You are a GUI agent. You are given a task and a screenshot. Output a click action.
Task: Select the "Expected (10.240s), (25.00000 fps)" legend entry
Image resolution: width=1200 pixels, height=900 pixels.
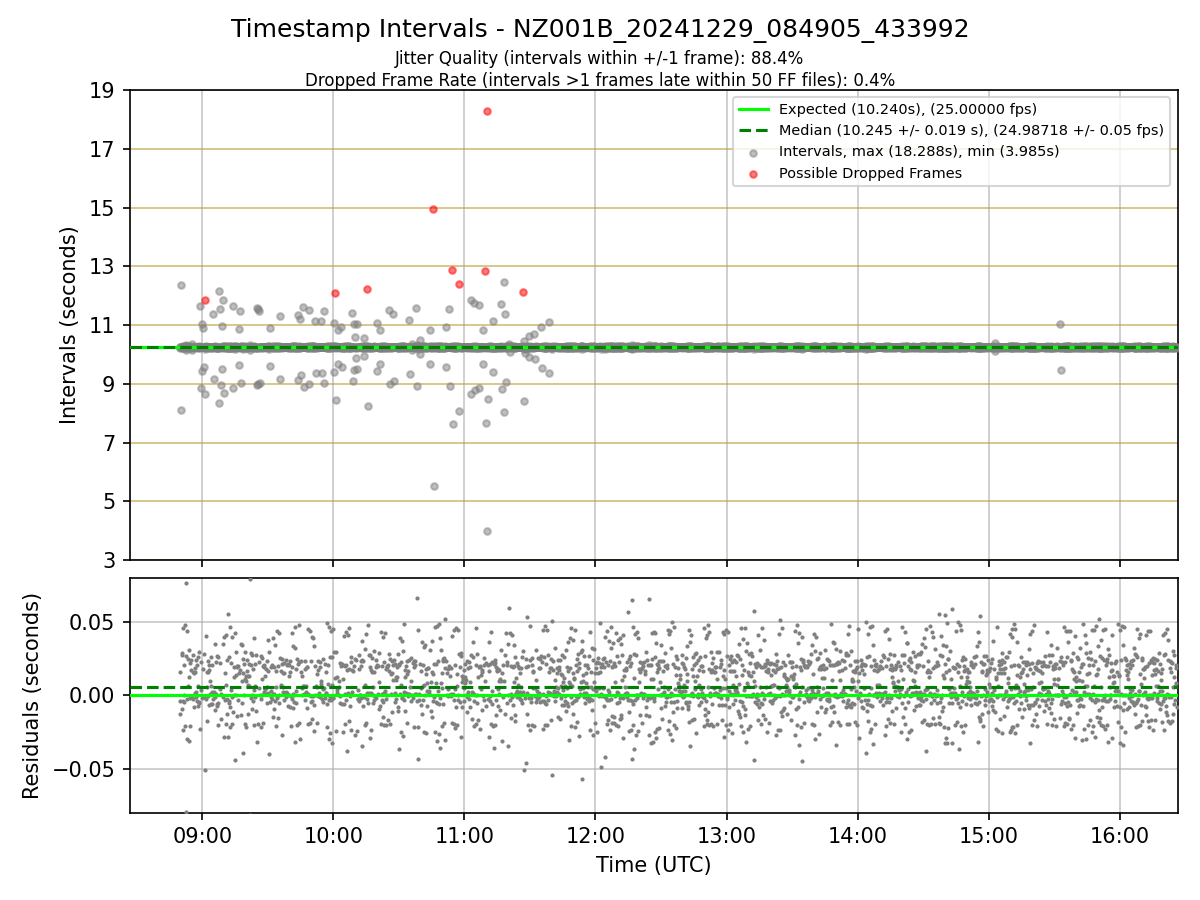907,109
